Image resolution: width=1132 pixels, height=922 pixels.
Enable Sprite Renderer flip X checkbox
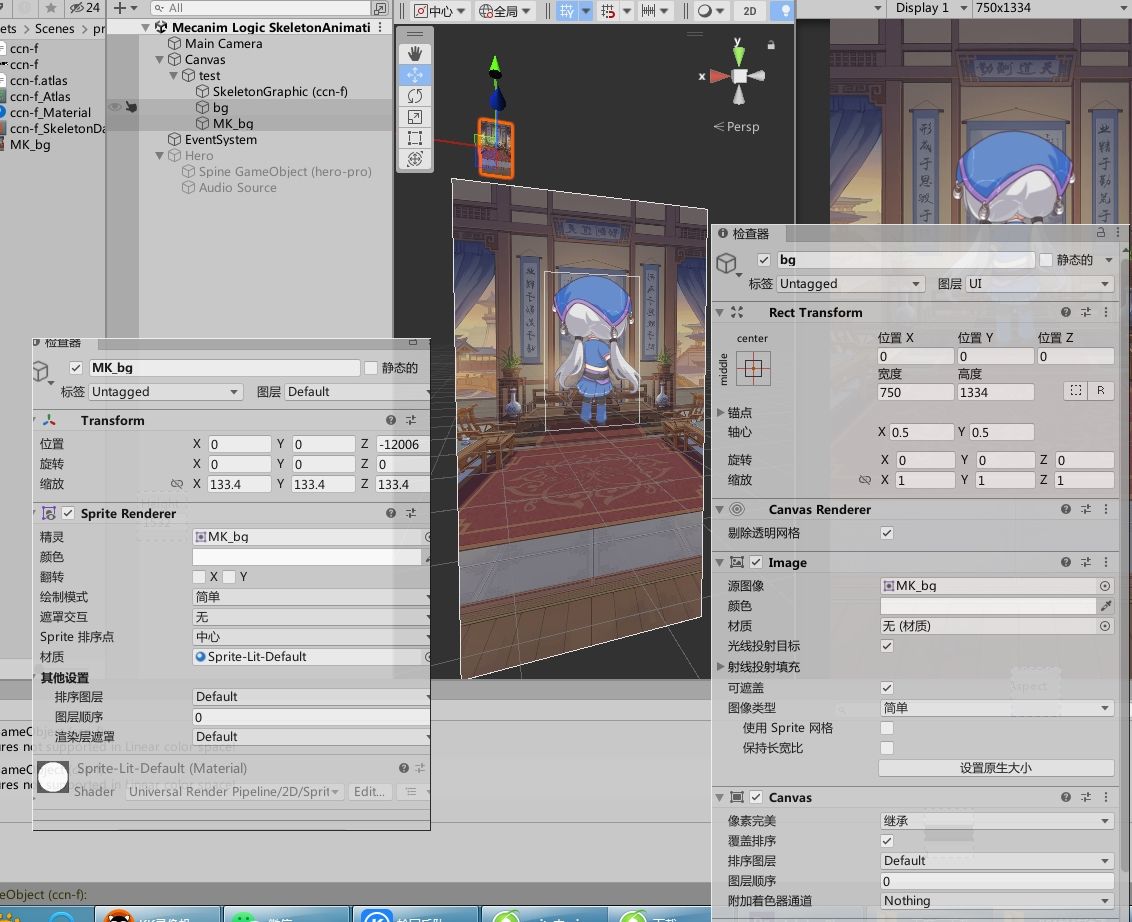click(199, 576)
